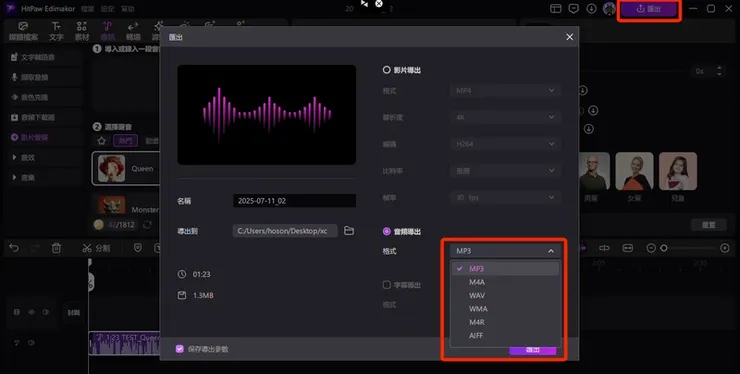Image resolution: width=740 pixels, height=374 pixels.
Task: Close the export dialog with the X
Action: coord(570,37)
